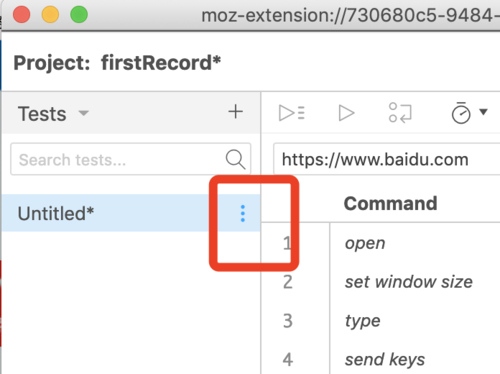Screen dimensions: 500x374
Task: Click the Command column header
Action: click(x=390, y=203)
